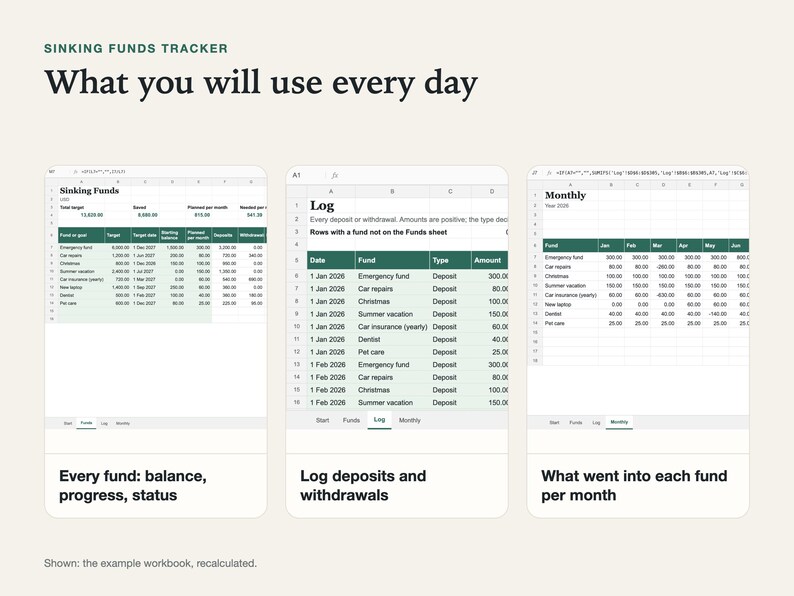The width and height of the screenshot is (794, 596).
Task: Click 'Car repairs' in Log row 7
Action: 375,289
